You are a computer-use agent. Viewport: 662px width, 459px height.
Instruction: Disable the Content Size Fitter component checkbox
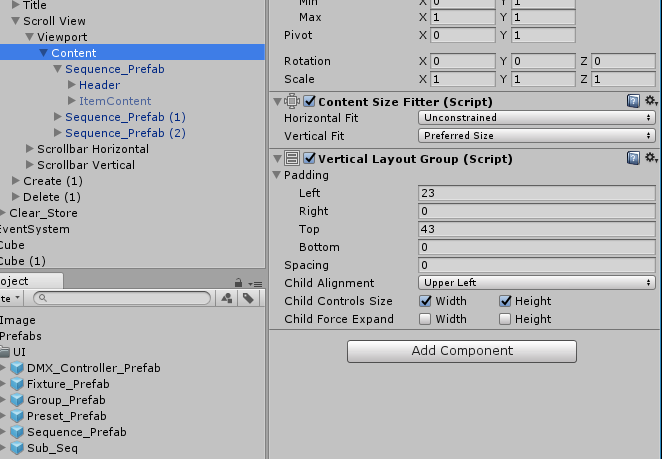(x=309, y=101)
